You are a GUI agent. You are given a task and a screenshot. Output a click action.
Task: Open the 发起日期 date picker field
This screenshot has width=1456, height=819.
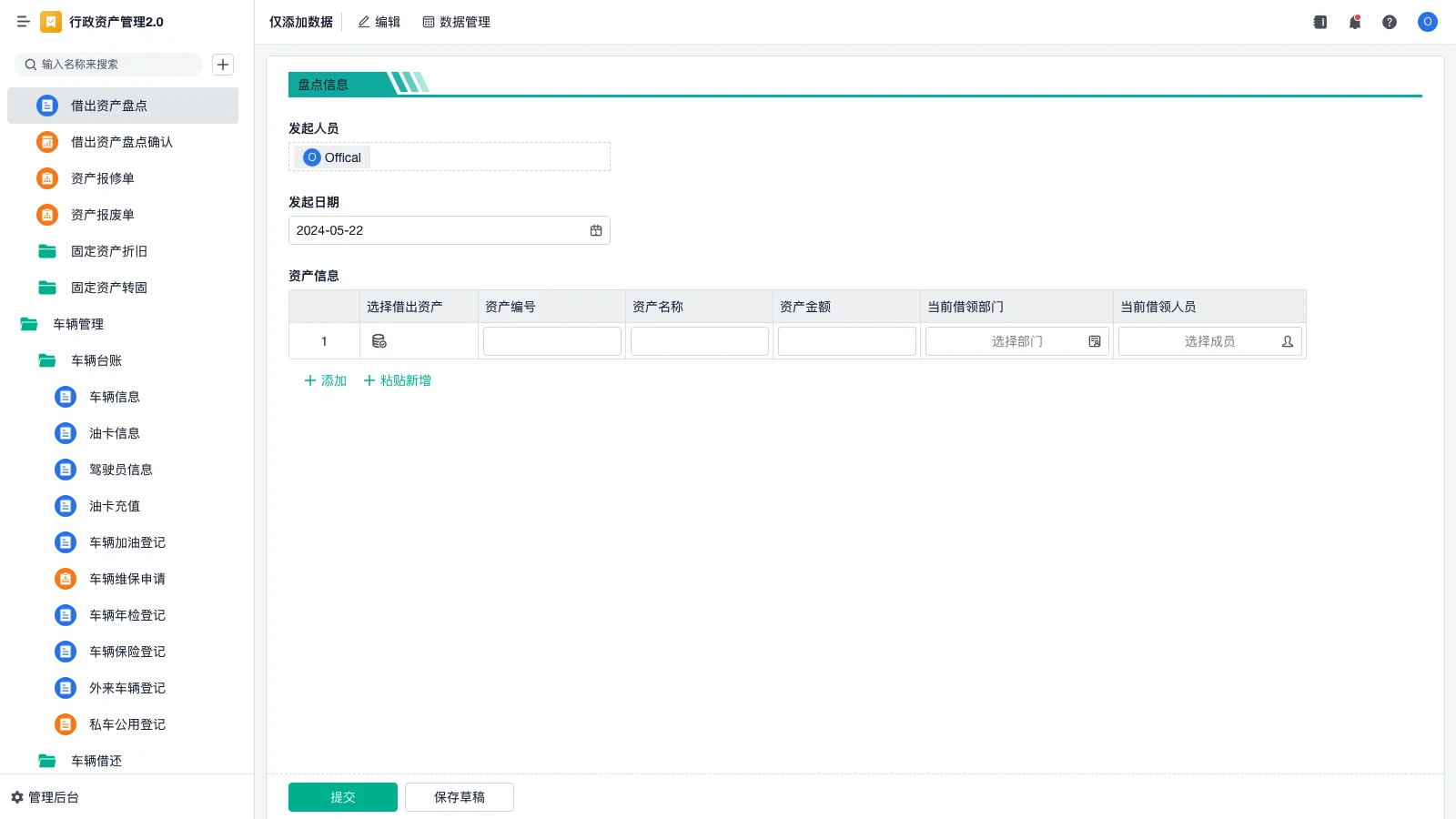[x=450, y=230]
